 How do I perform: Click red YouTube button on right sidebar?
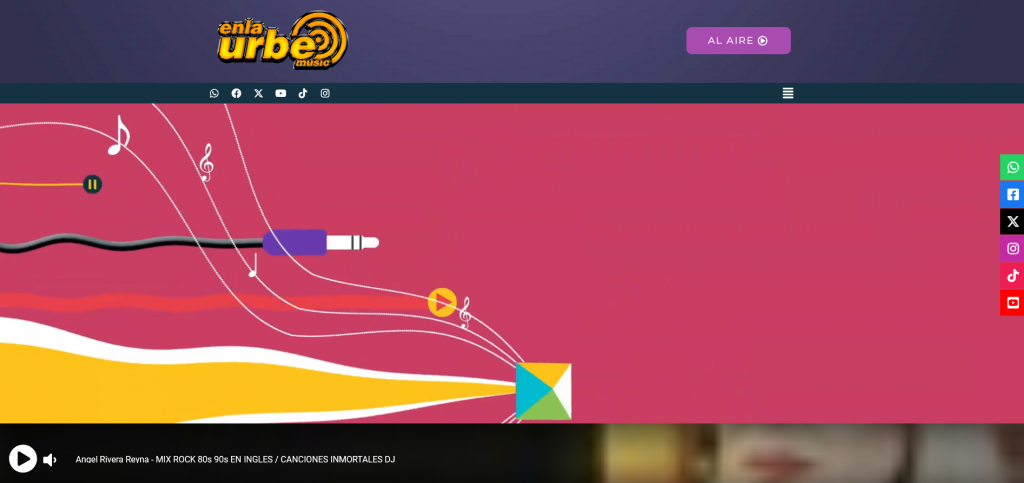point(1012,302)
